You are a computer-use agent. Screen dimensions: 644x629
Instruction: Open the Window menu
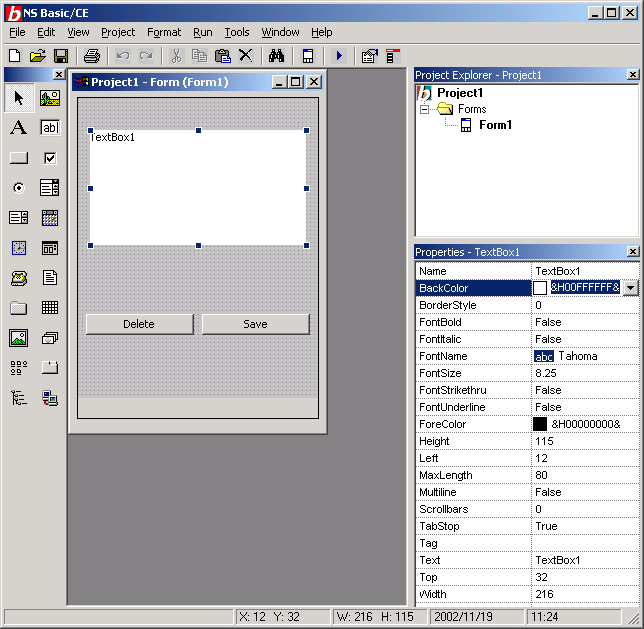[x=281, y=32]
